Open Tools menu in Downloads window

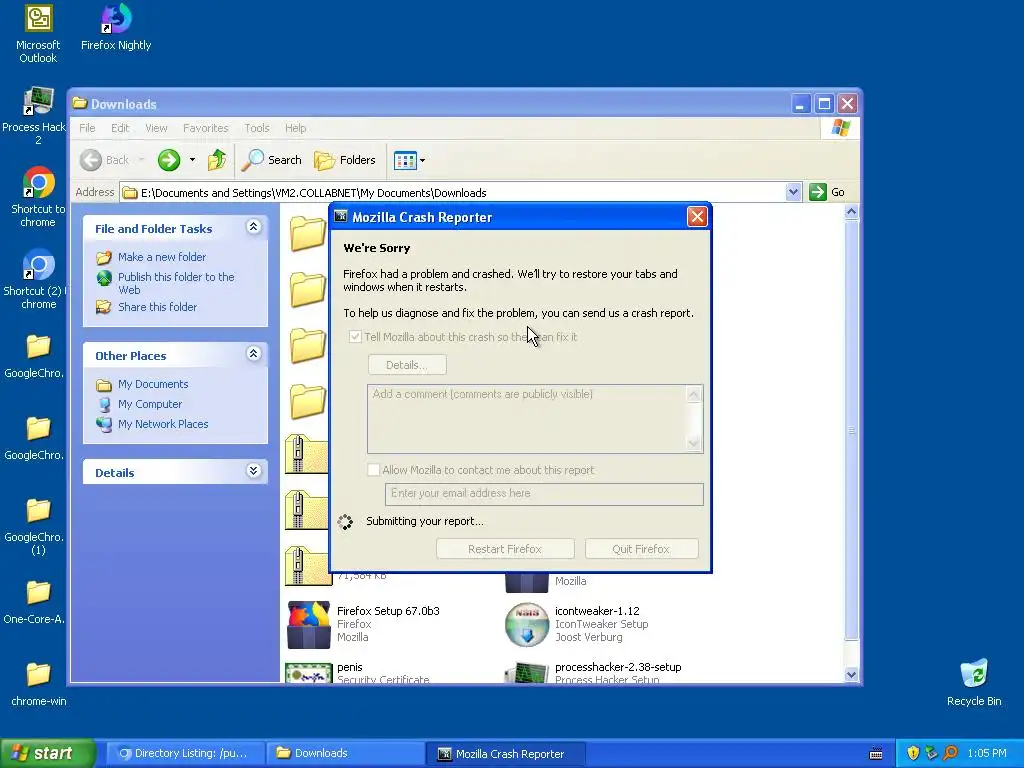[257, 128]
